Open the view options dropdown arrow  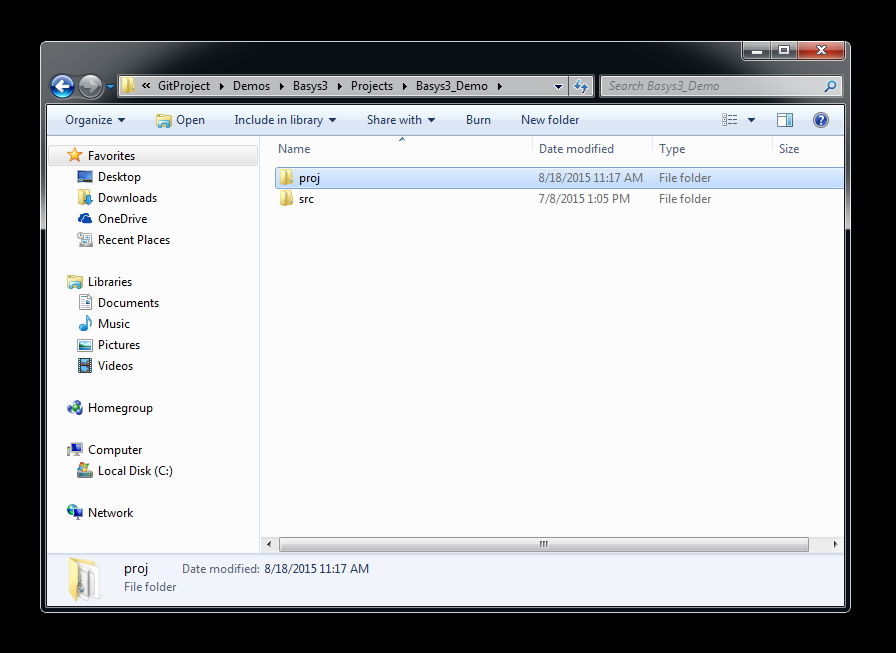tap(751, 120)
